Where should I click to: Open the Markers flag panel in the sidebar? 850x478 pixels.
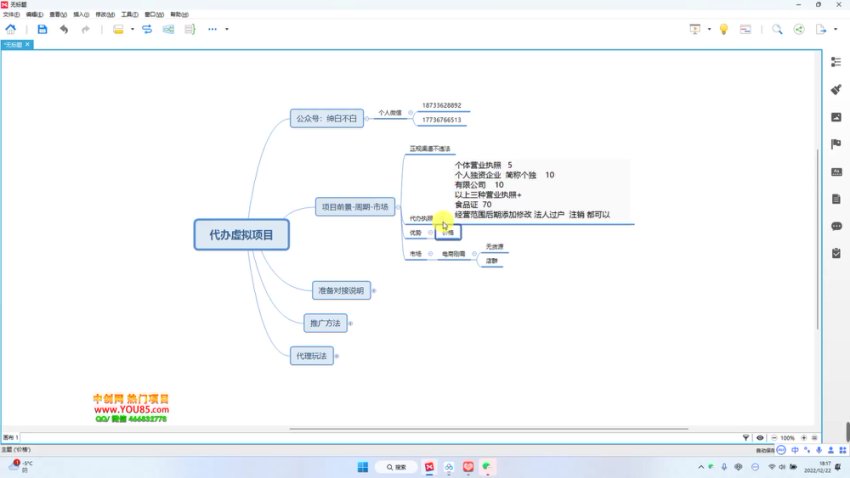click(836, 144)
